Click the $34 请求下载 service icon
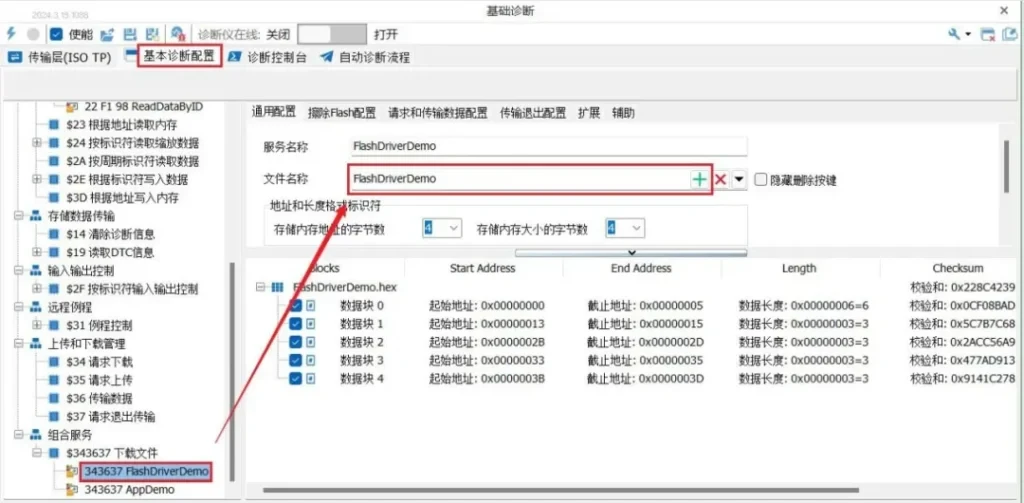The height and width of the screenshot is (503, 1024). pyautogui.click(x=54, y=362)
